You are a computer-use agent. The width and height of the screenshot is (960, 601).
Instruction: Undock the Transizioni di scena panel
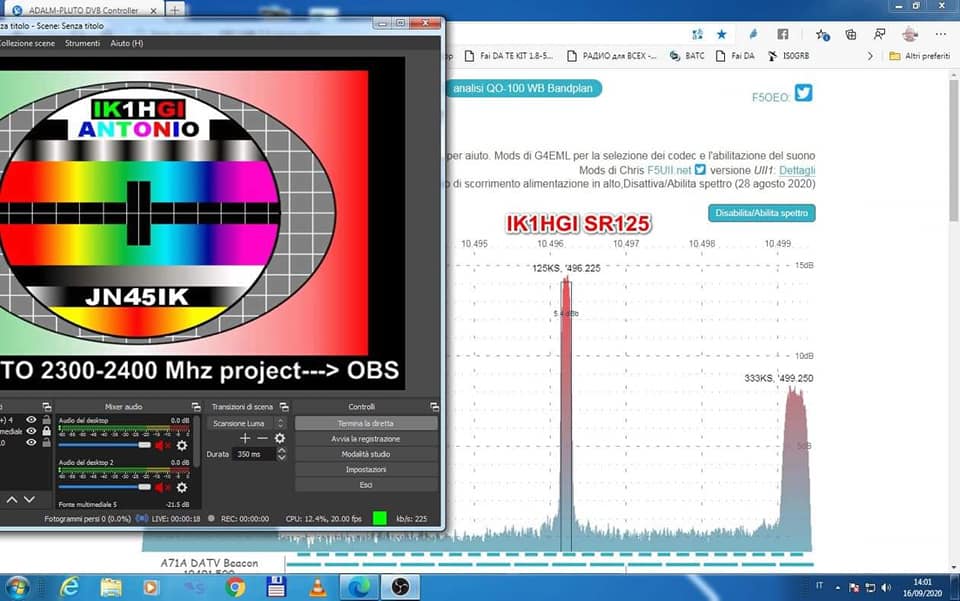[284, 407]
